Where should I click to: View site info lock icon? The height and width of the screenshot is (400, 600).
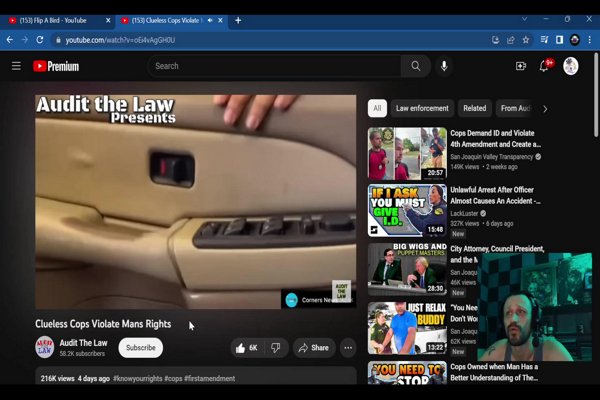[x=58, y=40]
